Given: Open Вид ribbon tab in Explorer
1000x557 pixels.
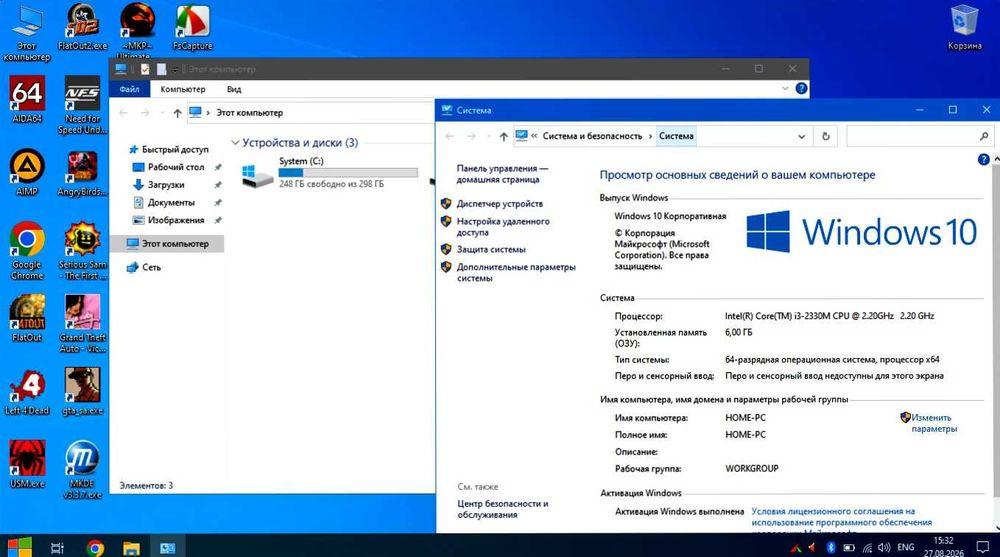Looking at the screenshot, I should [234, 89].
